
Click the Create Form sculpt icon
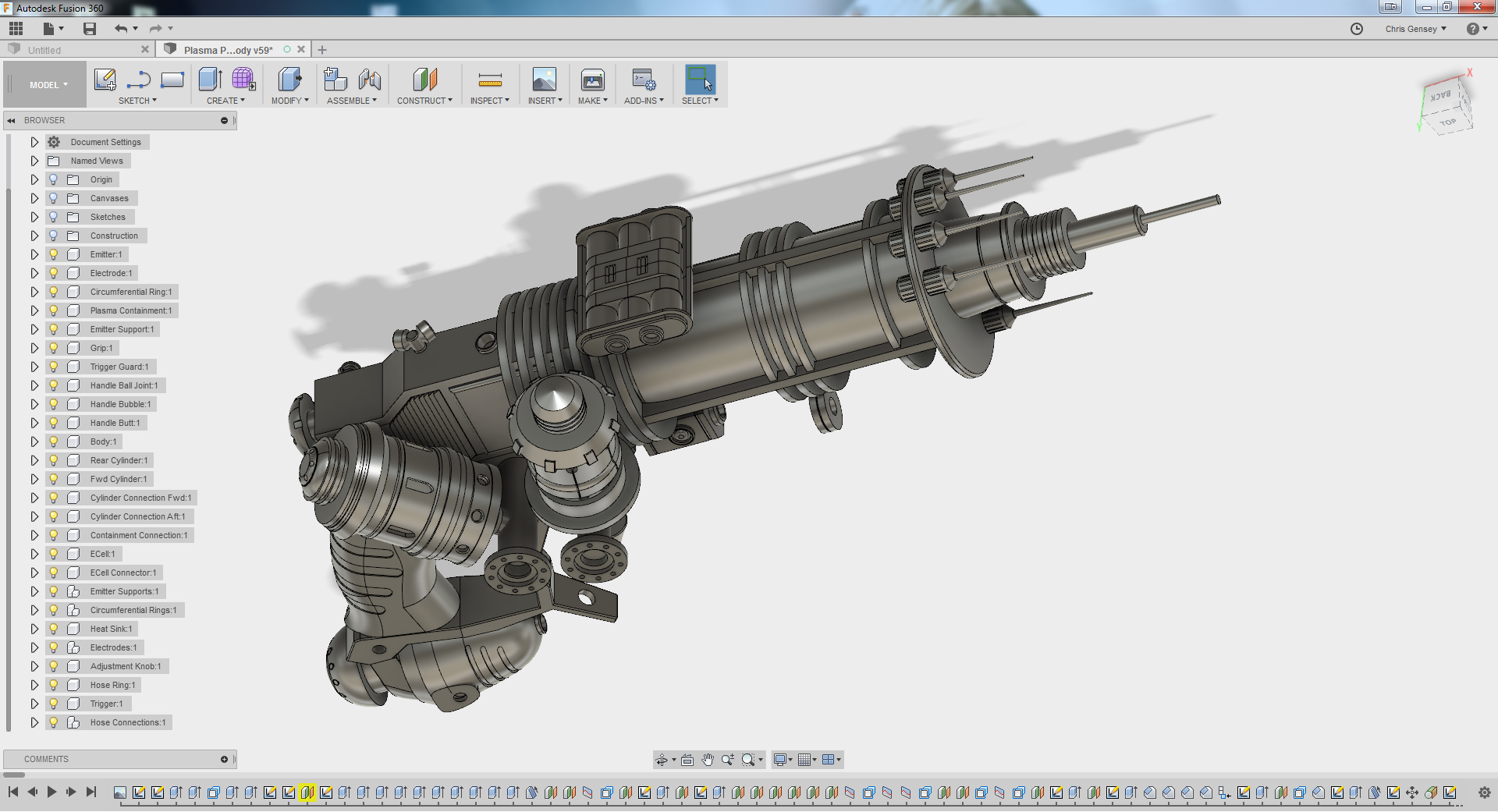243,80
